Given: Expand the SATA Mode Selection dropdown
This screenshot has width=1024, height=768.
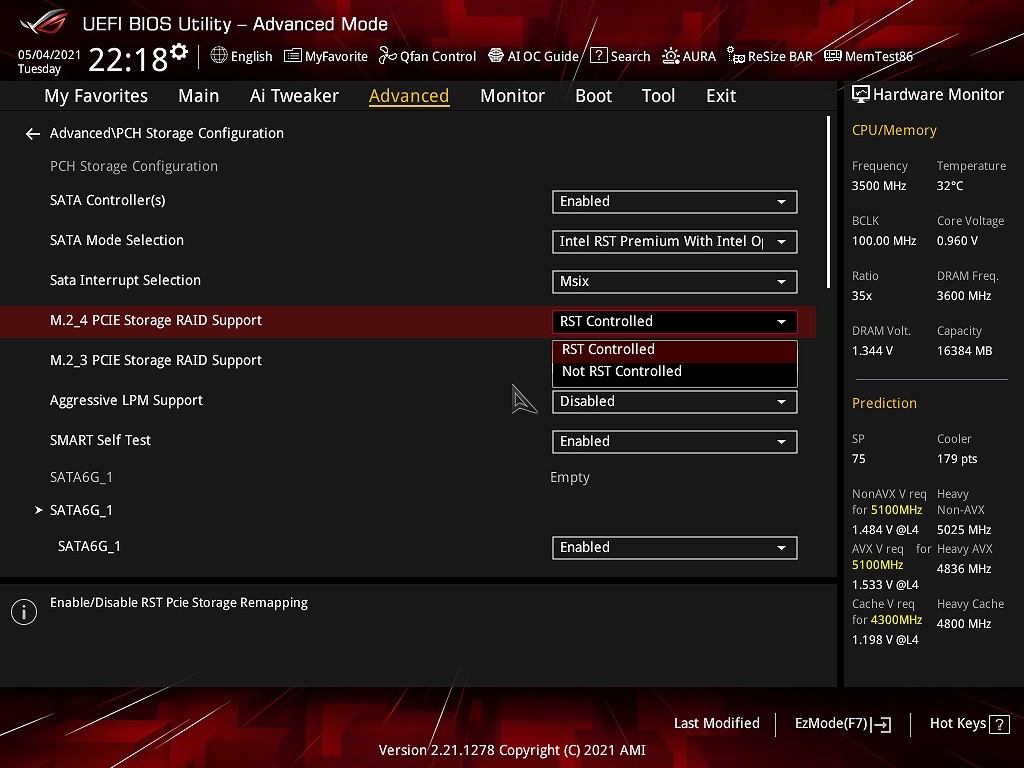Looking at the screenshot, I should tap(674, 241).
